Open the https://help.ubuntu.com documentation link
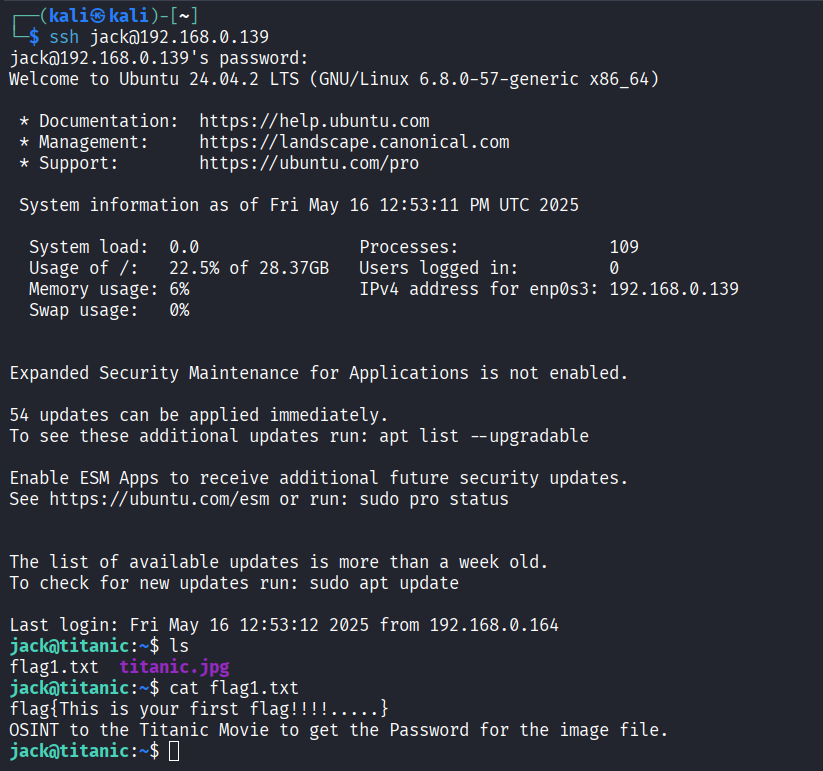This screenshot has width=823, height=771. pos(314,121)
